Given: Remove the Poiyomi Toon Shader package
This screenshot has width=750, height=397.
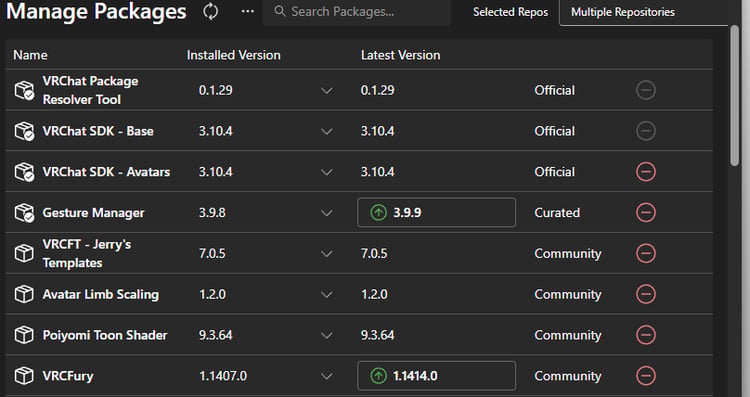Looking at the screenshot, I should [x=646, y=335].
